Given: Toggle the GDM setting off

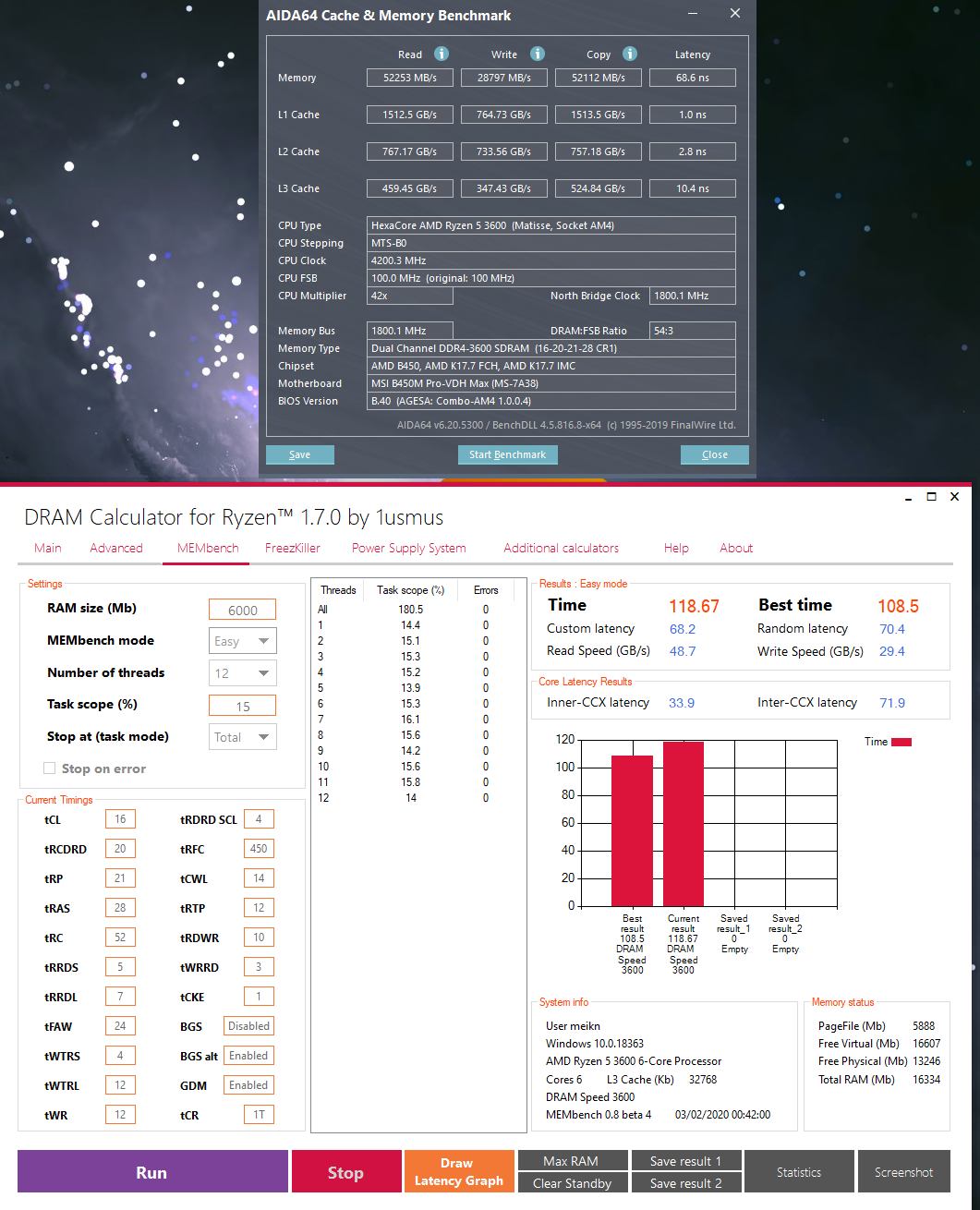Looking at the screenshot, I should 248,1084.
